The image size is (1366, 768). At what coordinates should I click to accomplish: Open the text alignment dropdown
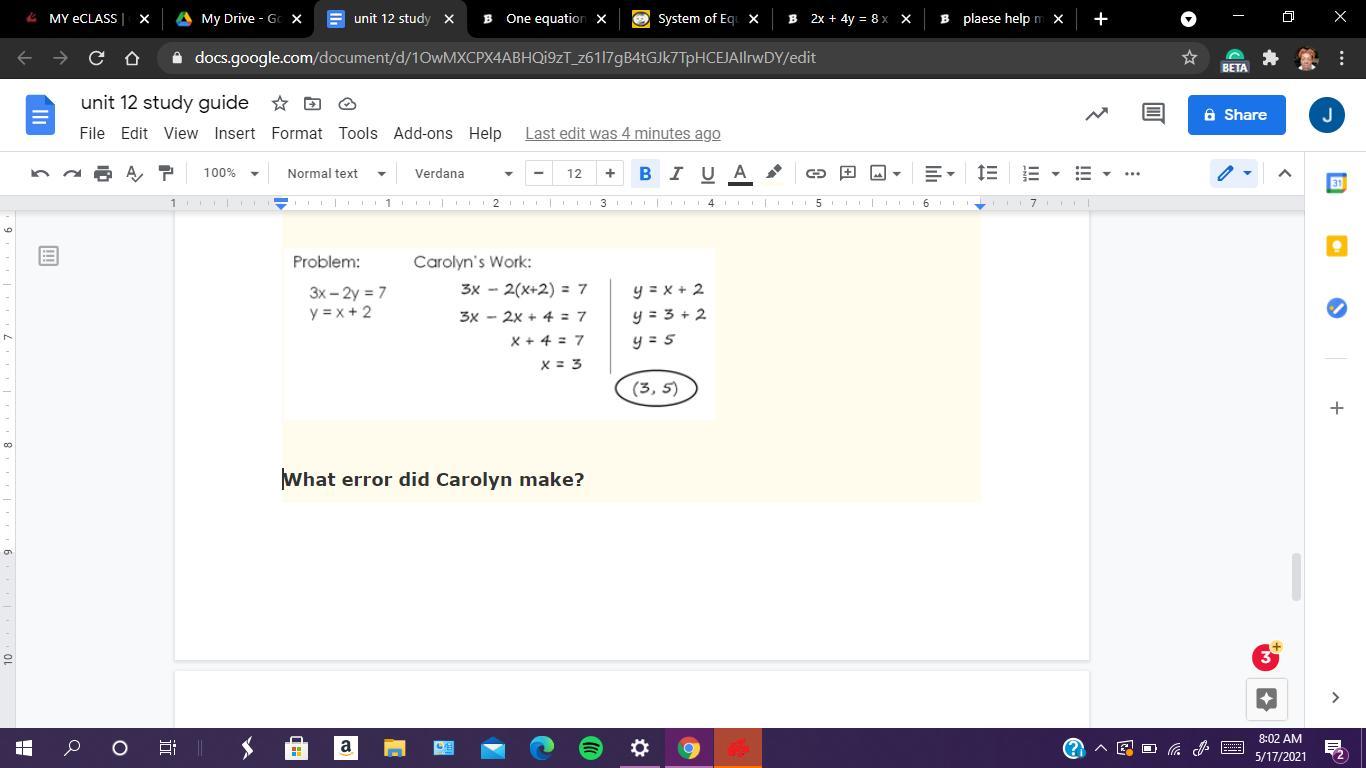939,173
